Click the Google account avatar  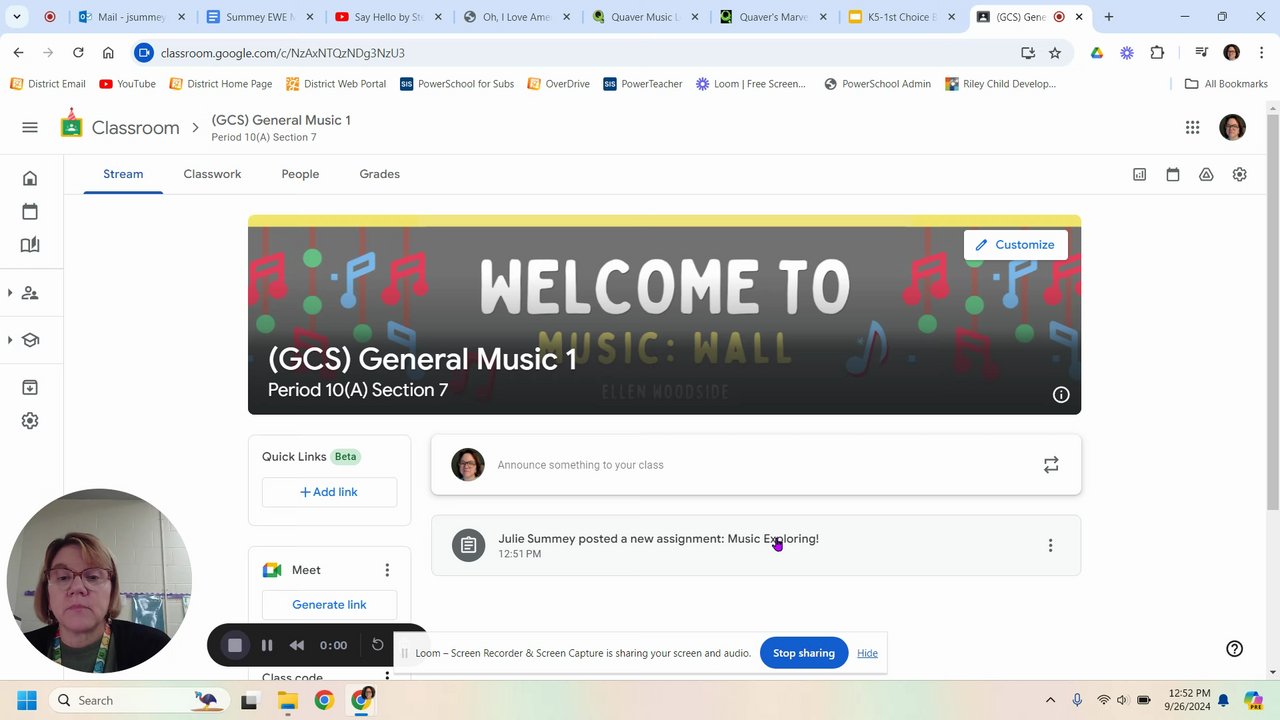coord(1232,127)
